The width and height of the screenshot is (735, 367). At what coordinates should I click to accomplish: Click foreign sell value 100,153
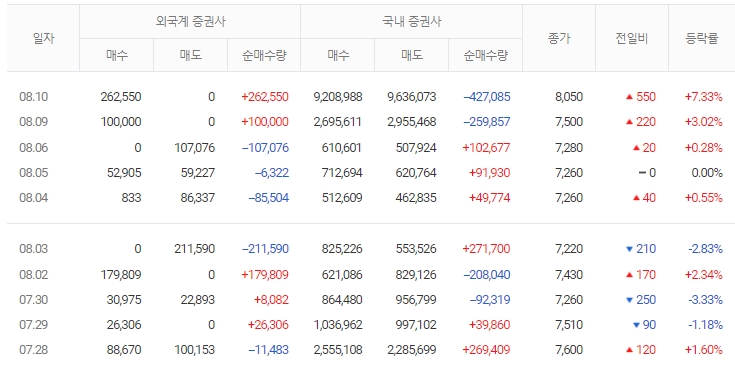tap(194, 350)
